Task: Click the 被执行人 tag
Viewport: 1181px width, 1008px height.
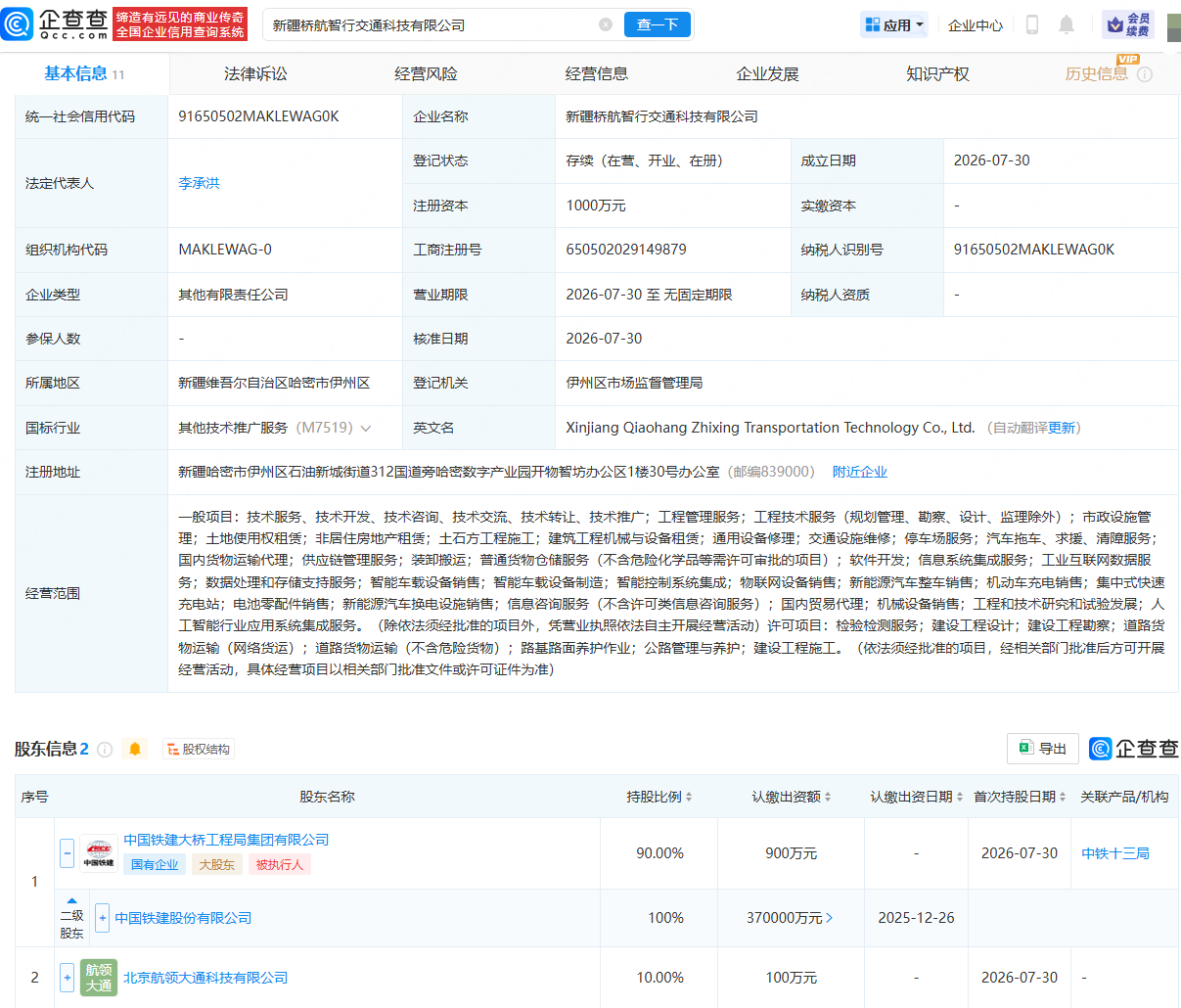Action: tap(280, 865)
